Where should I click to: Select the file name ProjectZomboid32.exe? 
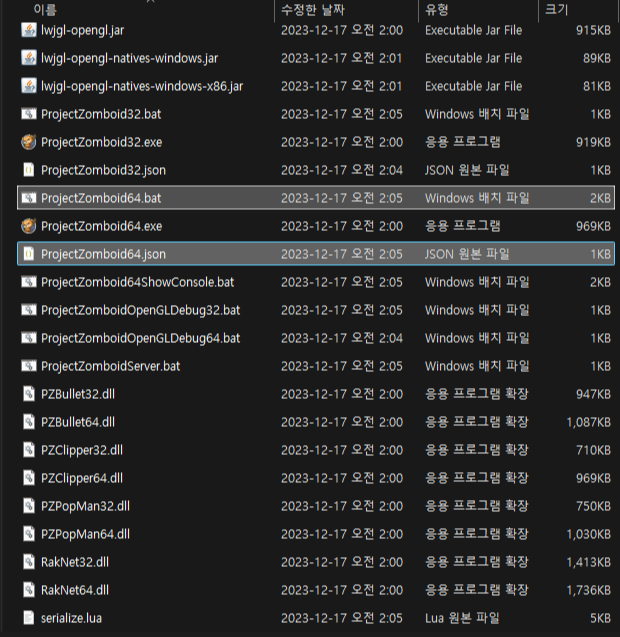tap(102, 143)
